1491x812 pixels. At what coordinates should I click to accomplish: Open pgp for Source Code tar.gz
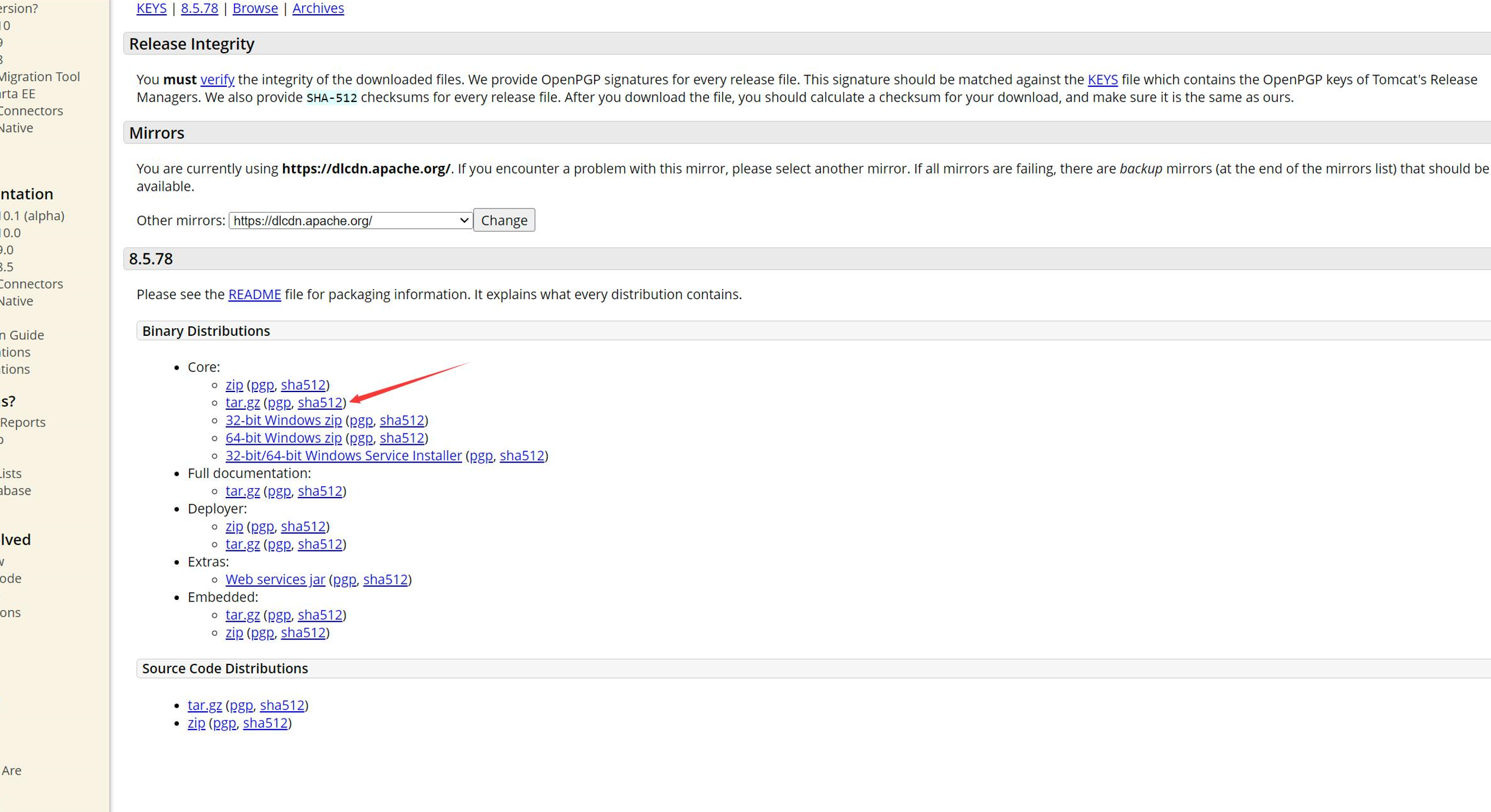(241, 705)
